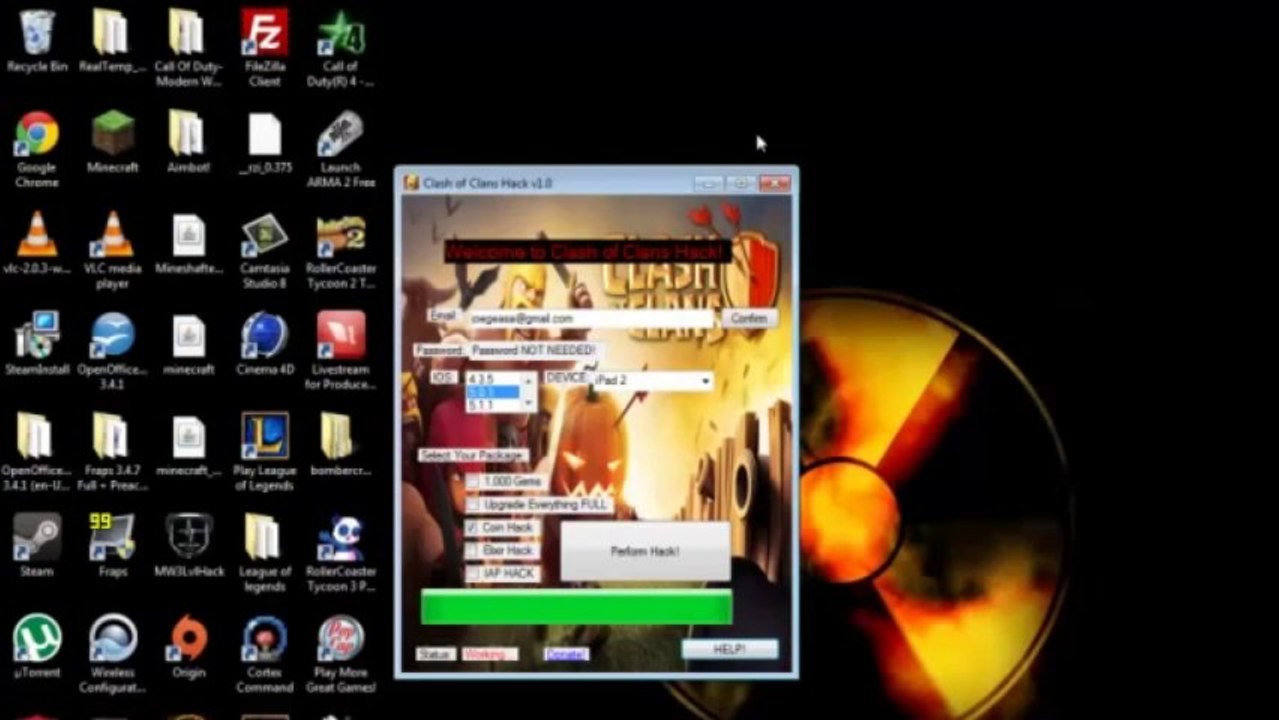Screen dimensions: 1279x720
Task: Click the red Working status text
Action: click(x=488, y=654)
